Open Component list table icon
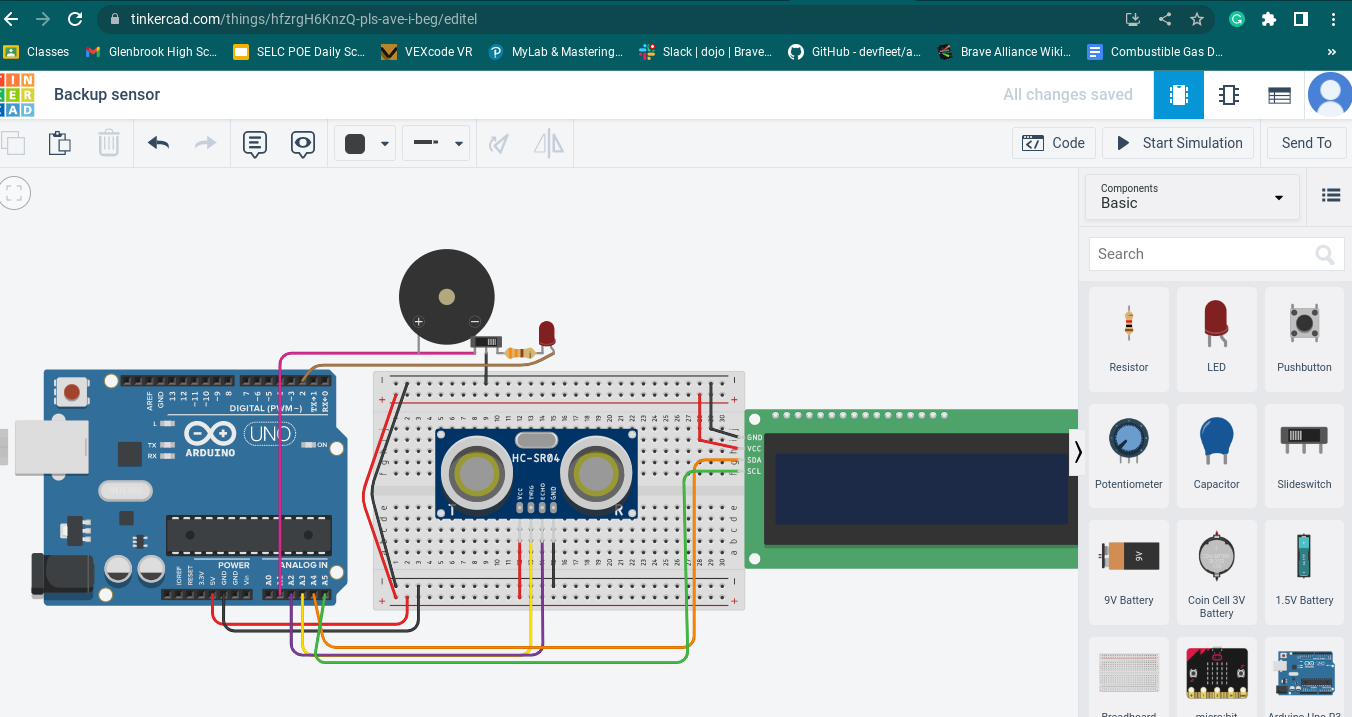Image resolution: width=1352 pixels, height=717 pixels. point(1278,95)
